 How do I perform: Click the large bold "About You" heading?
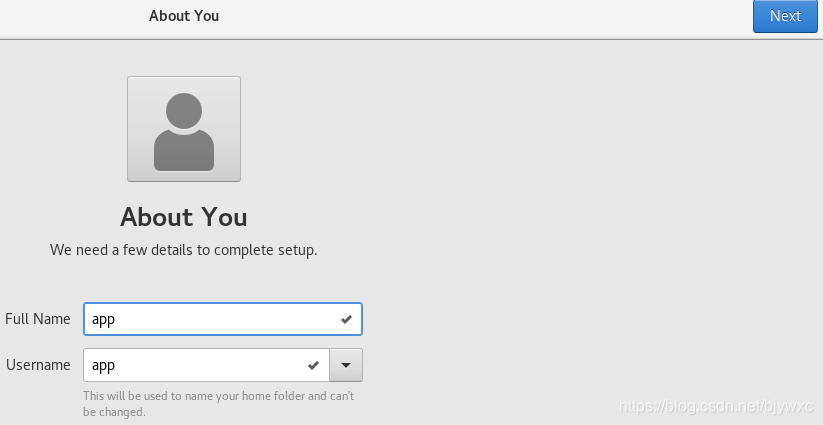click(x=184, y=217)
